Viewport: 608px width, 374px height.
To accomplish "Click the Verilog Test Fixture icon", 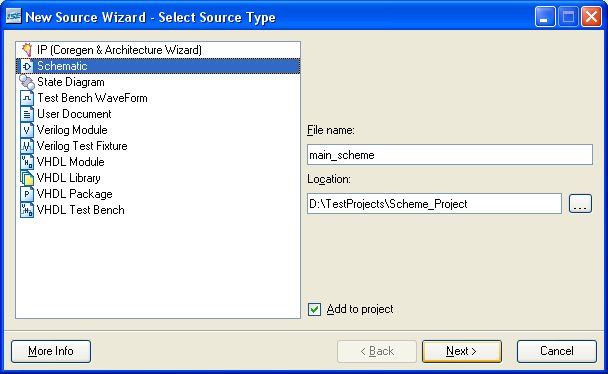I will 27,146.
